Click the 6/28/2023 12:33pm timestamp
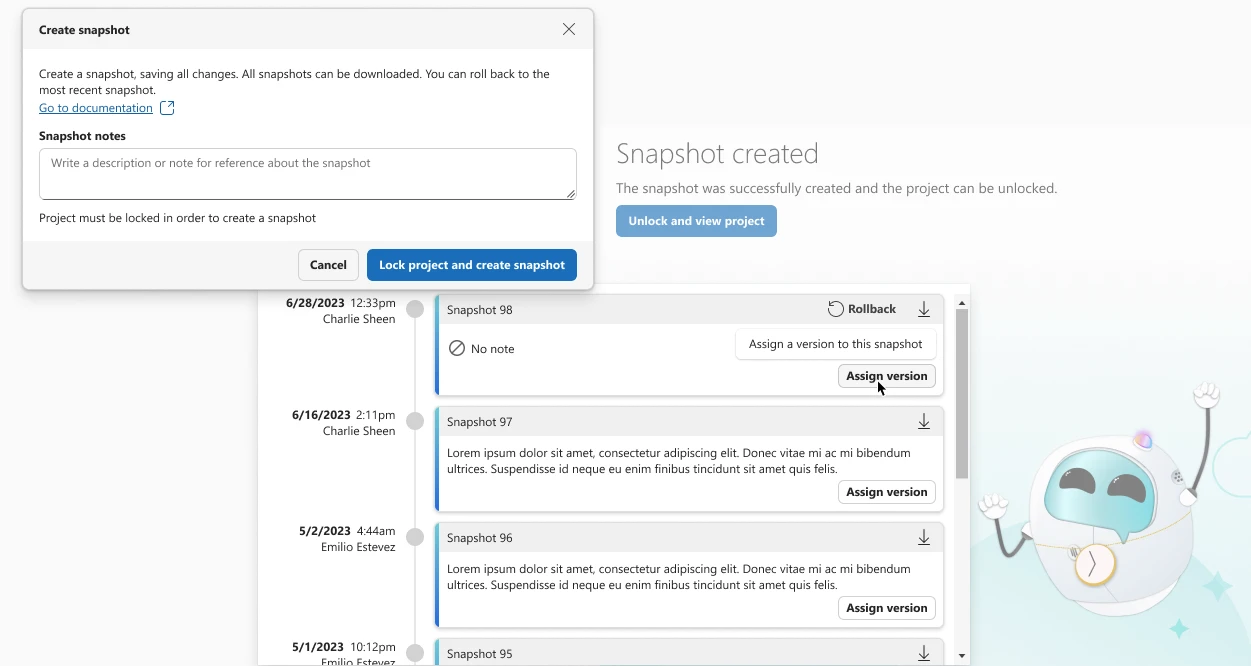Screen dimensions: 1251x666 [341, 303]
